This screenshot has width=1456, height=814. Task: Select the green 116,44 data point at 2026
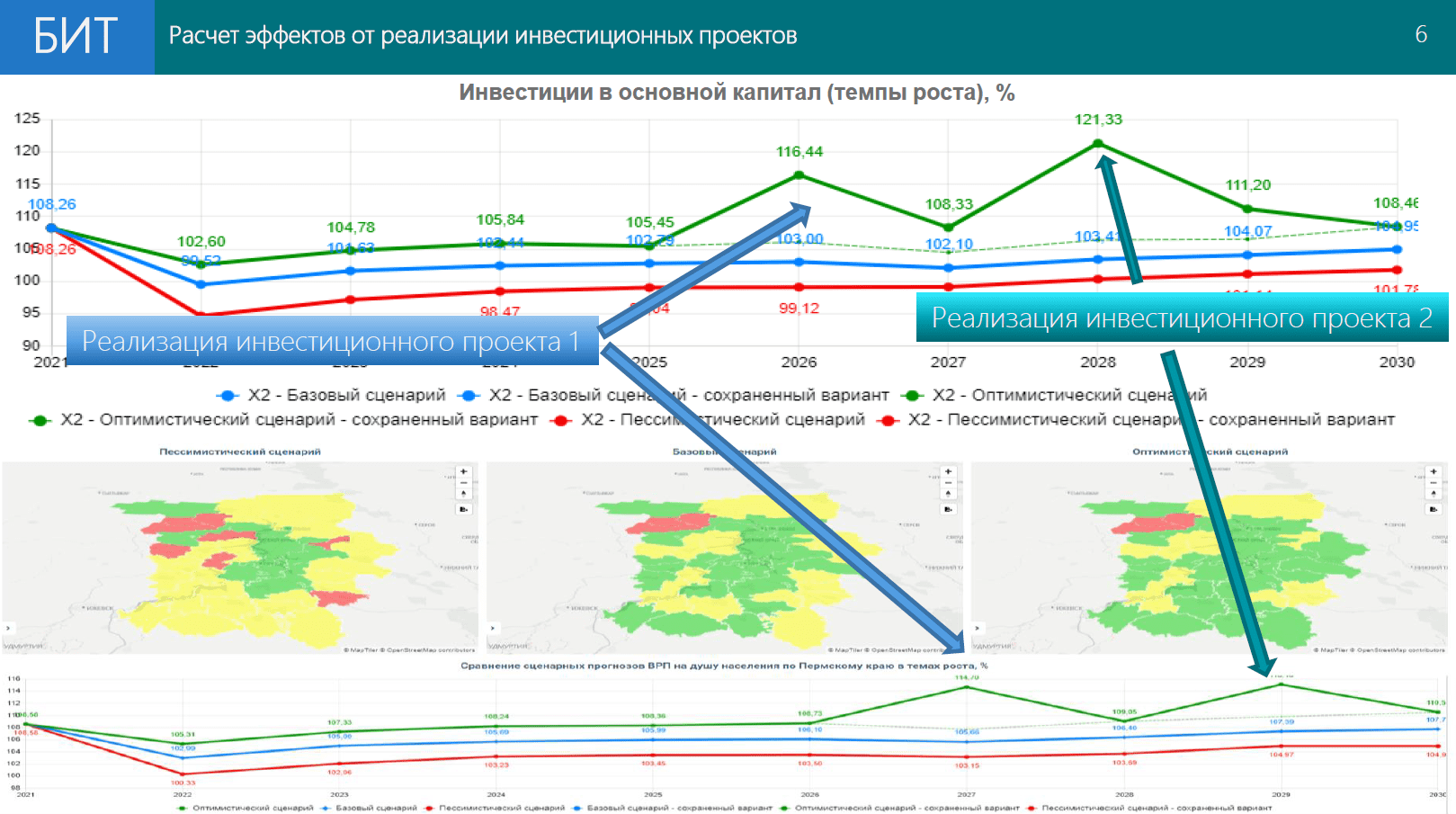(x=799, y=175)
